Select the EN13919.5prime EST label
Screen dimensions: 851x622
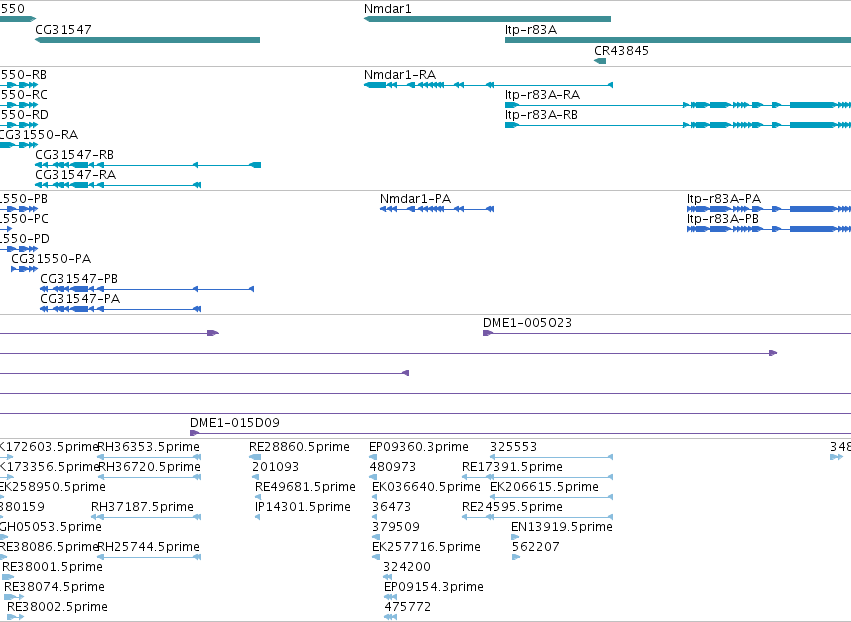562,527
